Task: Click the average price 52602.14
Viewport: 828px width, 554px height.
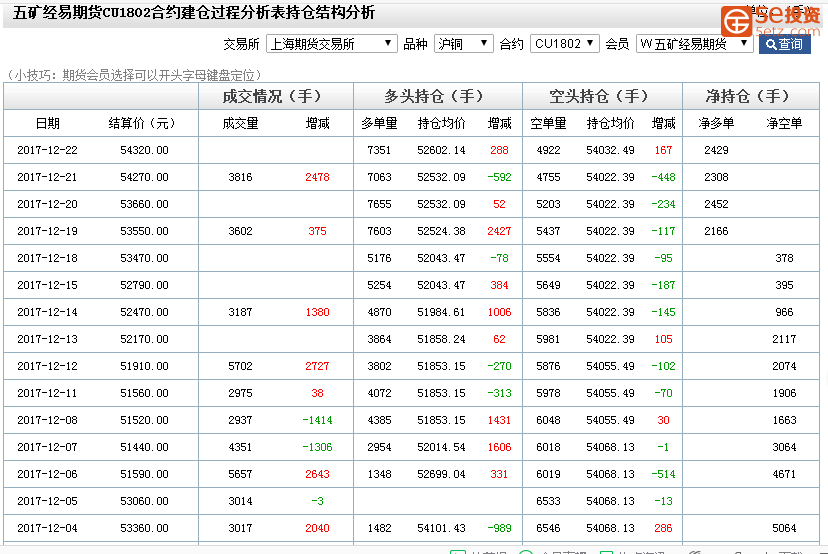Action: click(441, 151)
